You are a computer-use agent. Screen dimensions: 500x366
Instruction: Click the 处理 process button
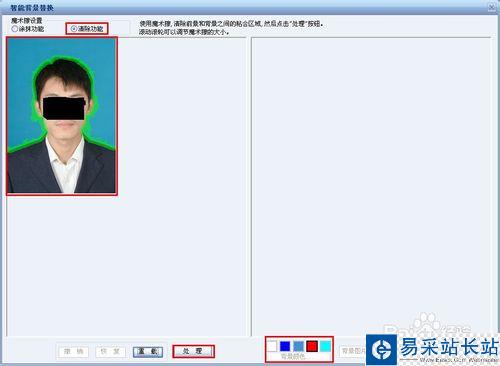point(193,351)
